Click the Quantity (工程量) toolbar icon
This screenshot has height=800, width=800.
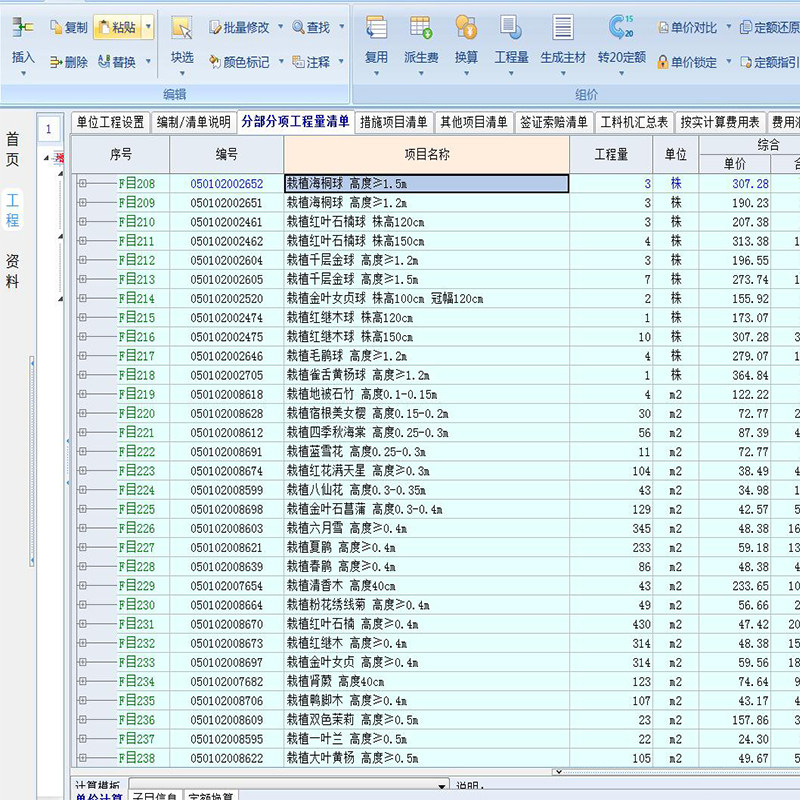[511, 28]
